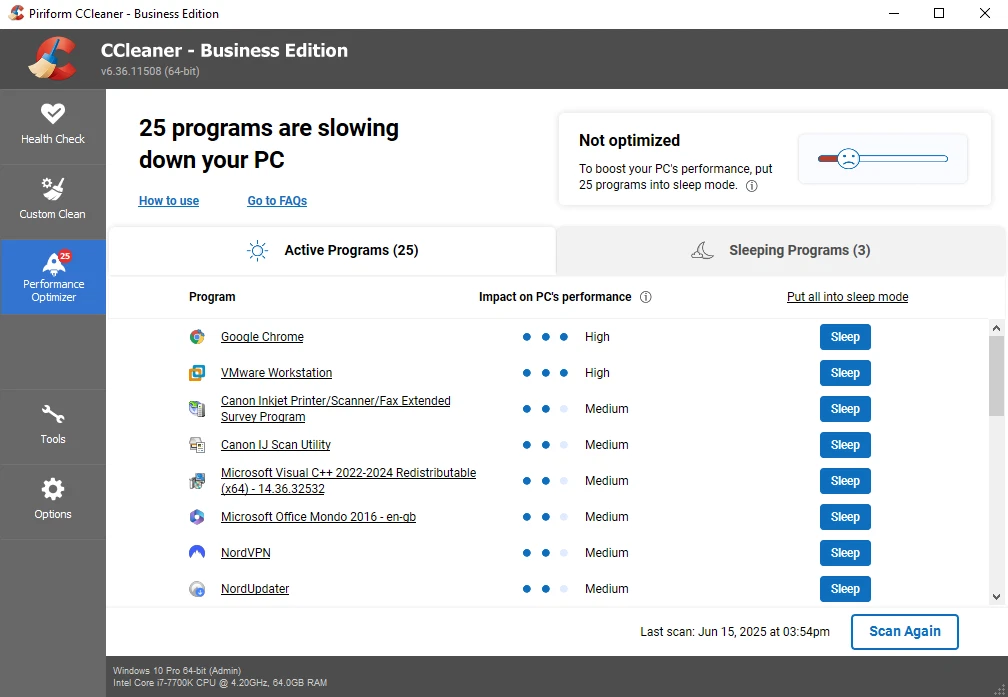Sleep the Canon Inkjet Extended Survey Program
Screen dimensions: 1008x697
845,409
